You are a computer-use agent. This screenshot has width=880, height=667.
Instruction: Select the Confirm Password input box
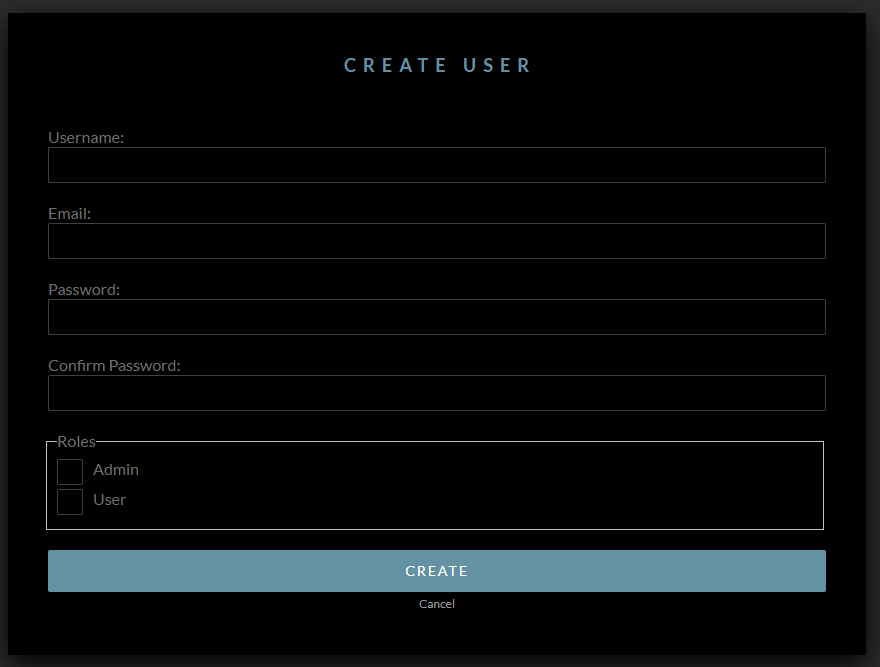pos(436,393)
